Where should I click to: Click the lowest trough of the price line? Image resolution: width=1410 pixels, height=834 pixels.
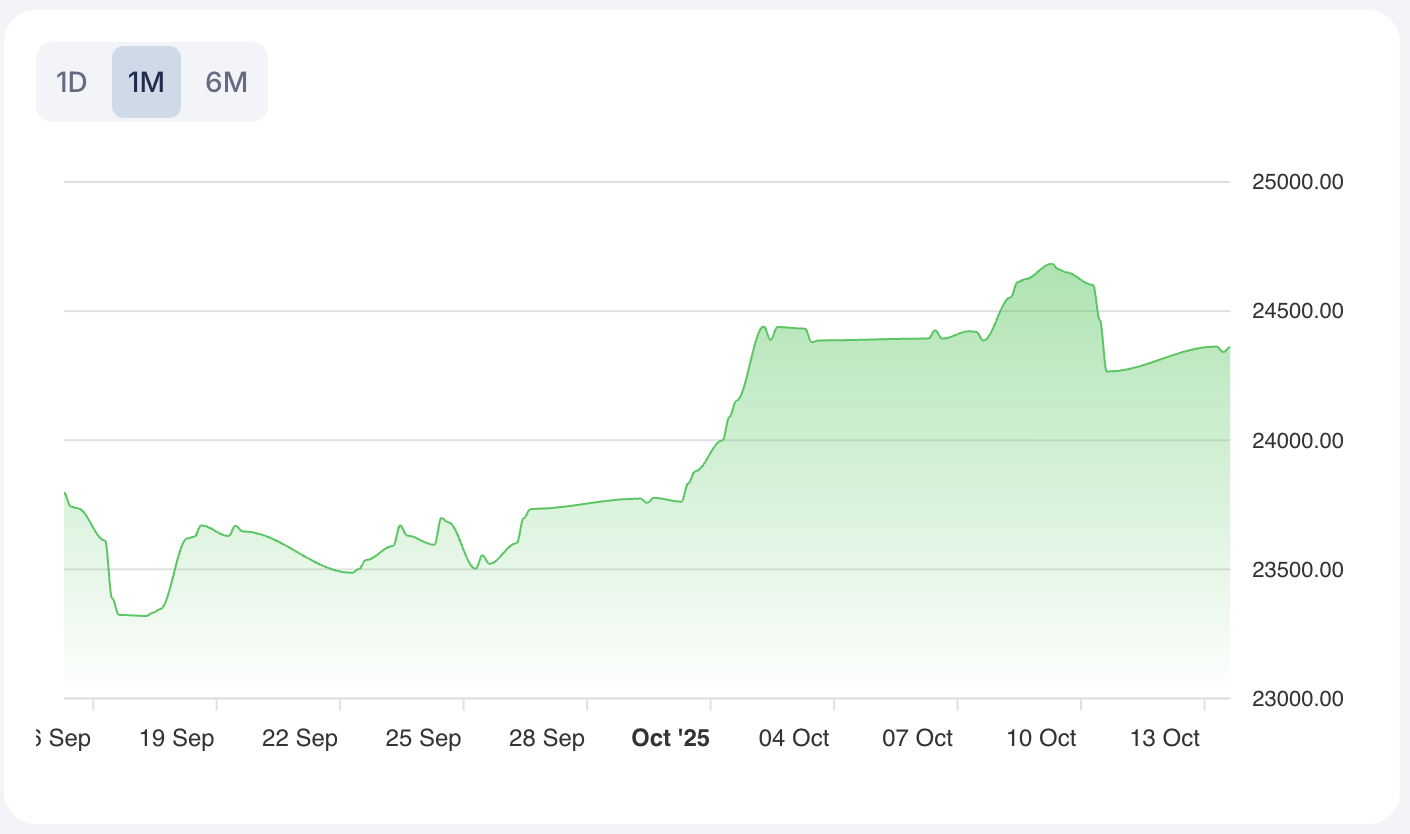[x=145, y=616]
